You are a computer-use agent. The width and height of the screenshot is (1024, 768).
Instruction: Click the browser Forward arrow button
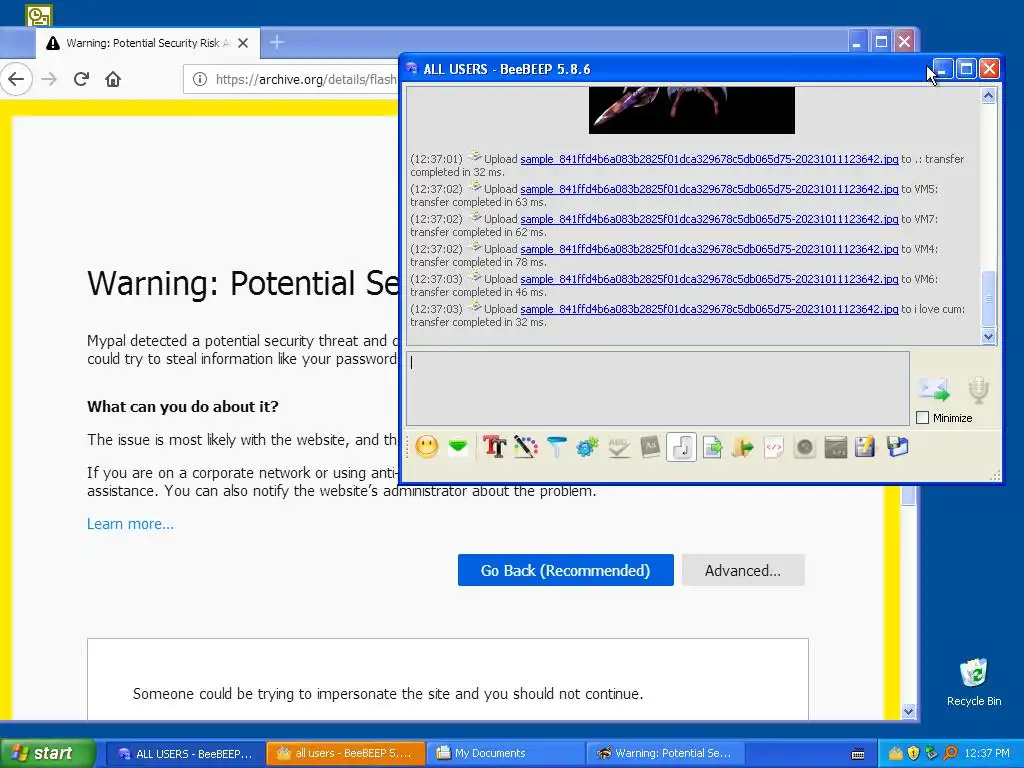(49, 80)
